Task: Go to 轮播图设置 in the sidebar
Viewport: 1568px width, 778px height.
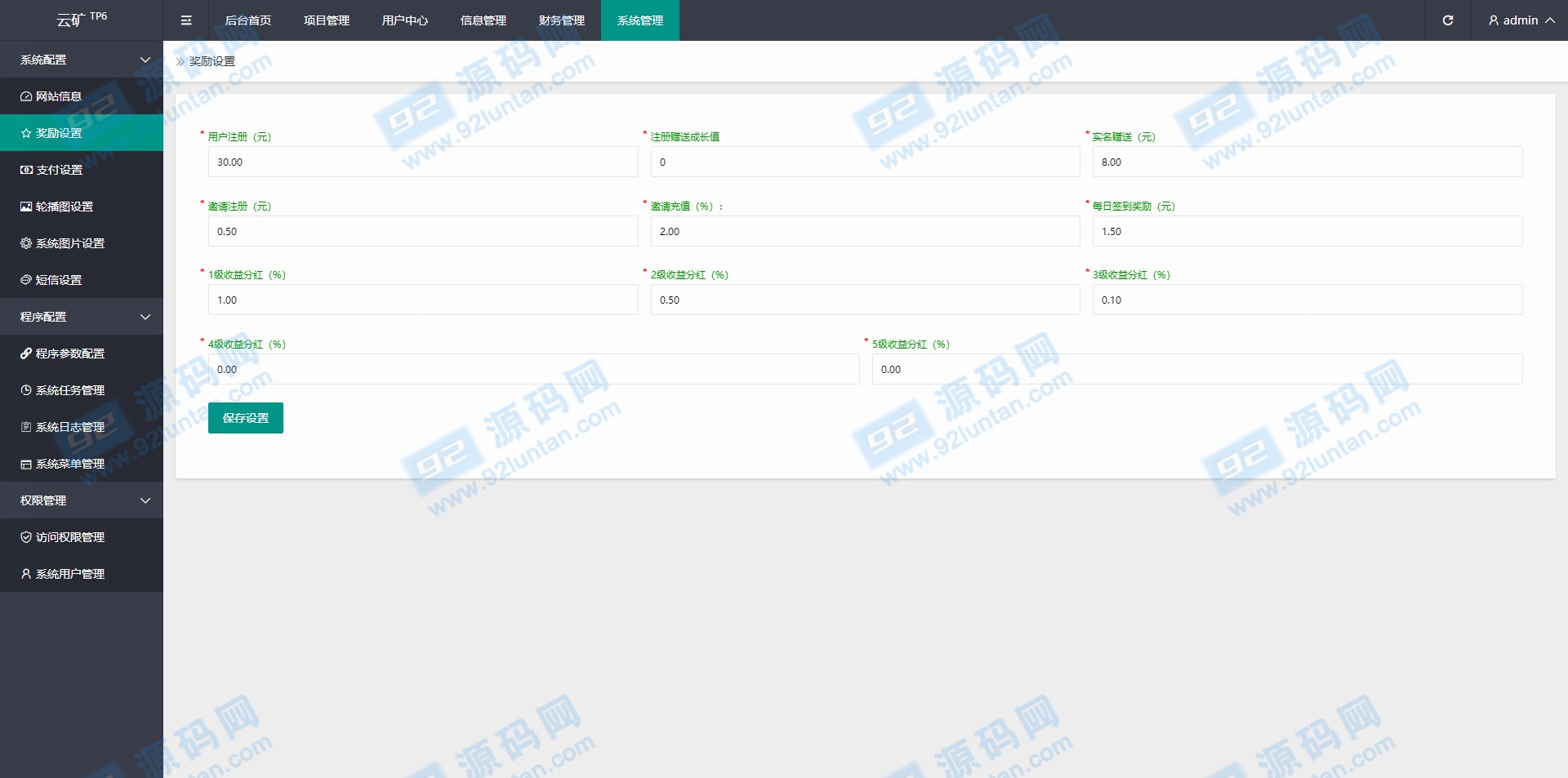Action: [x=64, y=207]
